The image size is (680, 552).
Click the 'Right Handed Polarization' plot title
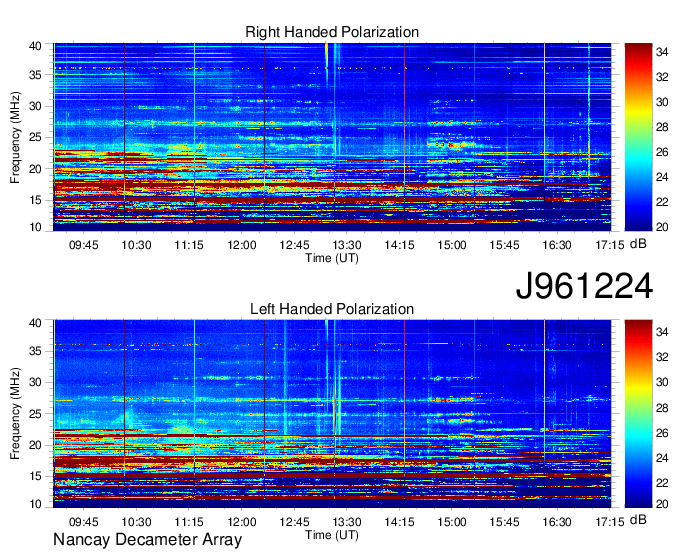pyautogui.click(x=332, y=32)
